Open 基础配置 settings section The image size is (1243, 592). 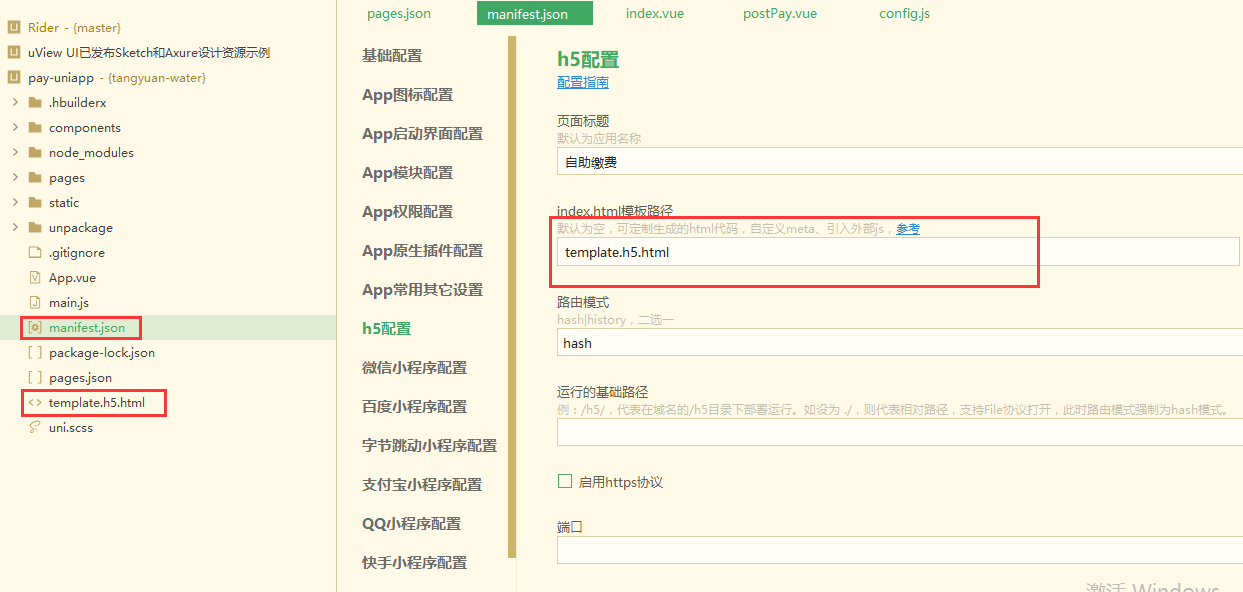point(392,56)
